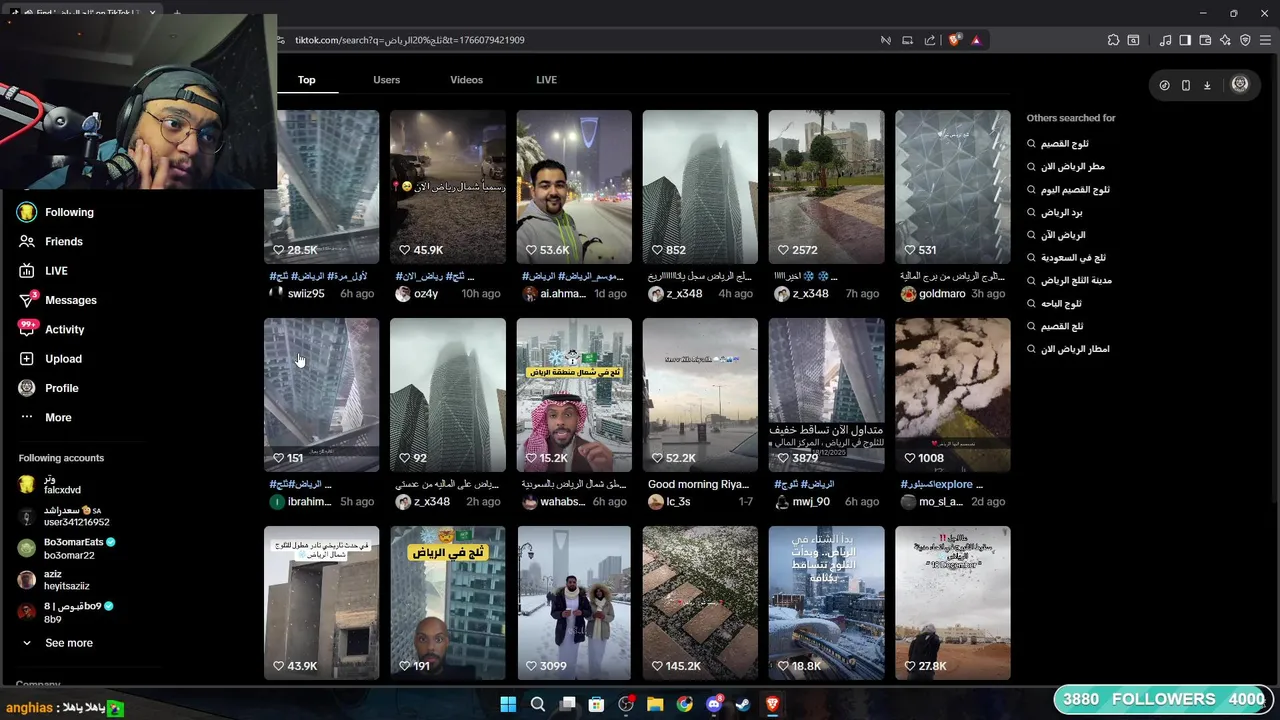Open Steam from the taskbar

743,704
